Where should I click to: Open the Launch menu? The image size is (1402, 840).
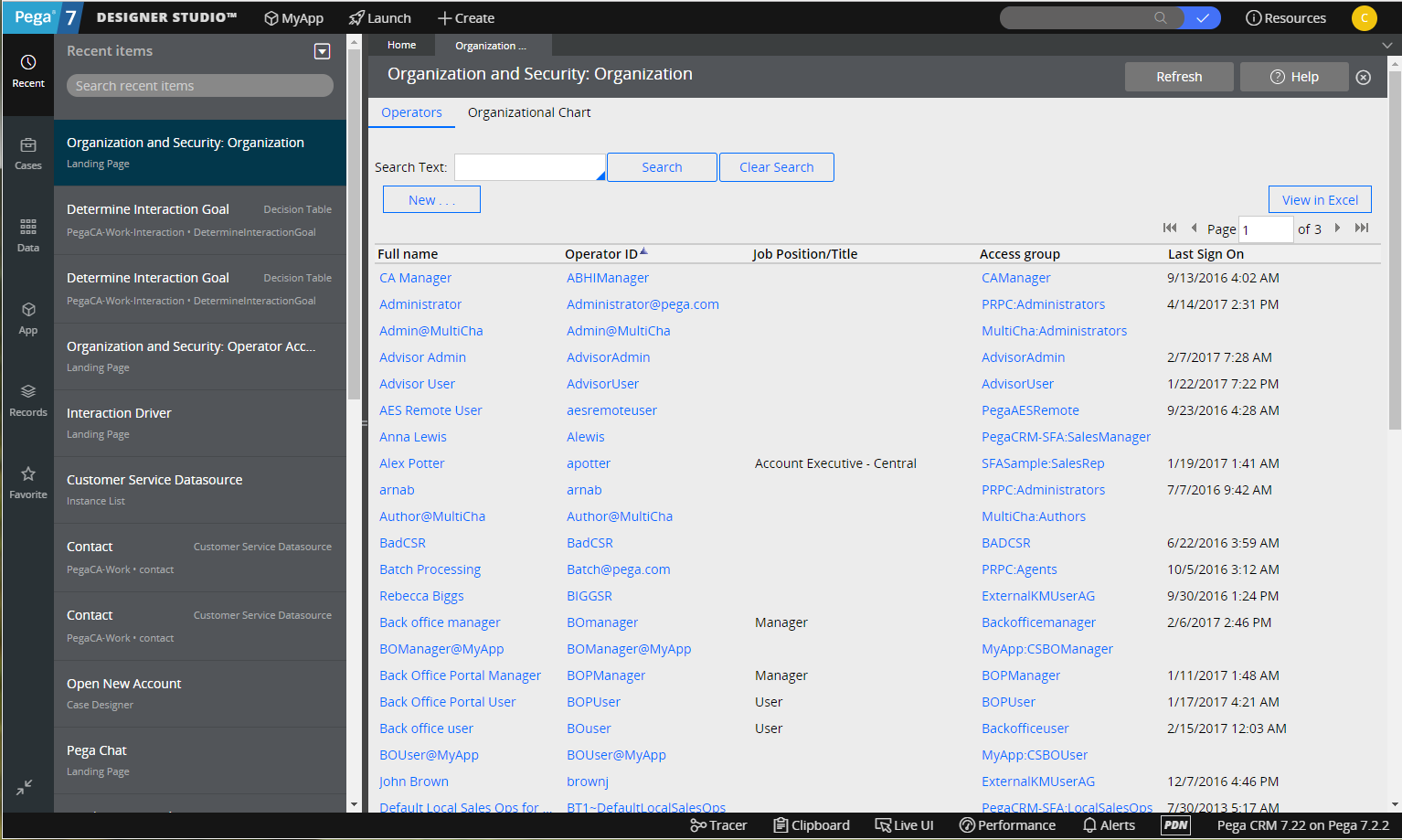[x=380, y=18]
